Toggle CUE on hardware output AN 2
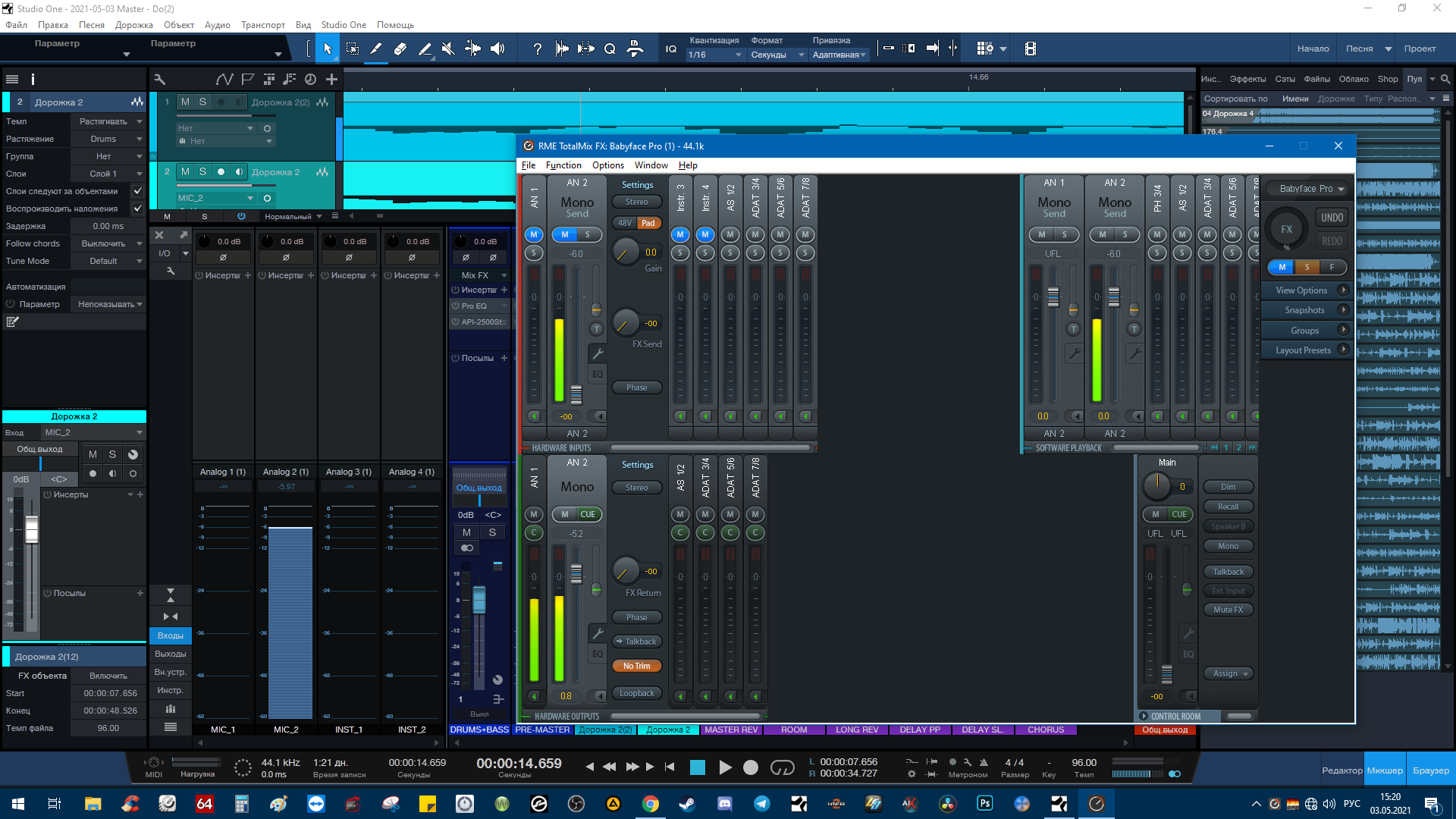This screenshot has width=1456, height=819. pos(588,514)
